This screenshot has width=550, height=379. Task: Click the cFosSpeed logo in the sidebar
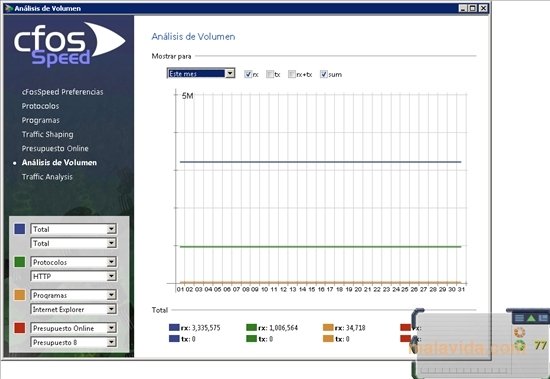click(x=69, y=44)
